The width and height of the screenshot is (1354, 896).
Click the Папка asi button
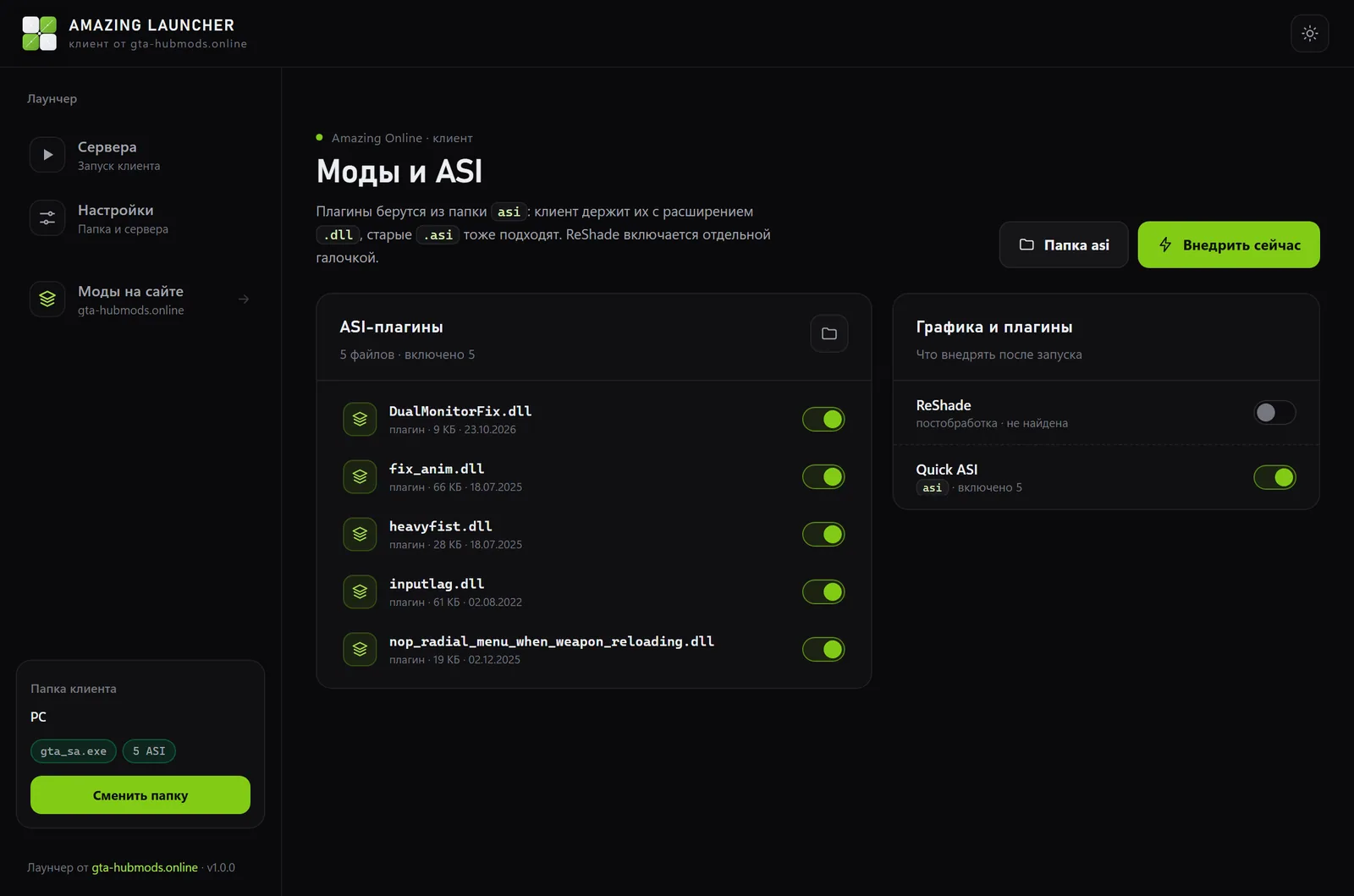tap(1064, 245)
